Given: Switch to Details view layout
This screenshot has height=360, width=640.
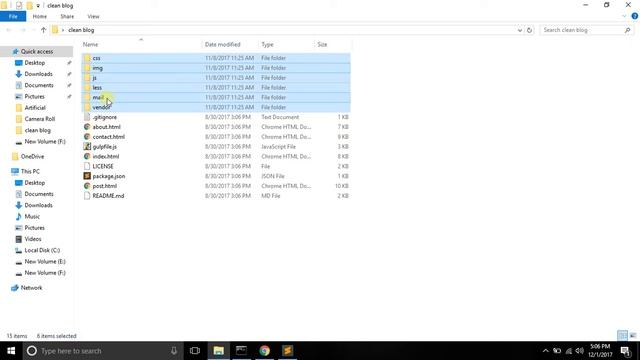Looking at the screenshot, I should [622, 336].
